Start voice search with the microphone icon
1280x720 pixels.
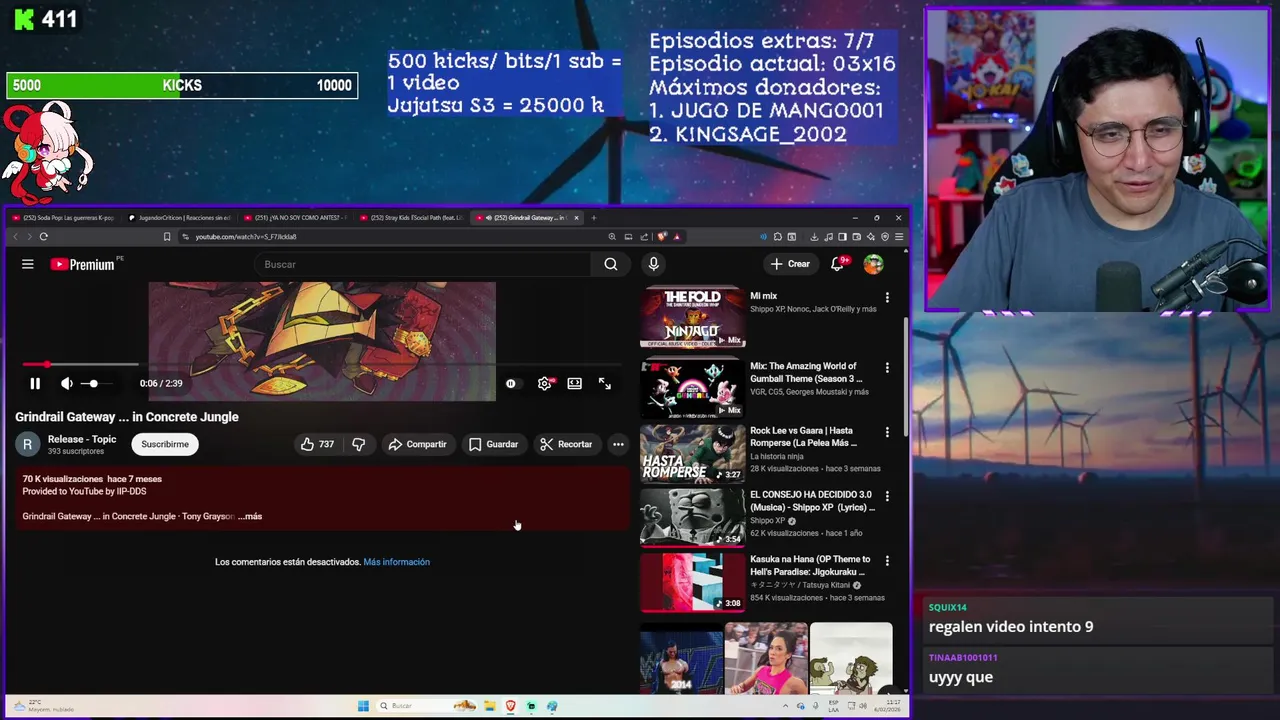pyautogui.click(x=653, y=264)
